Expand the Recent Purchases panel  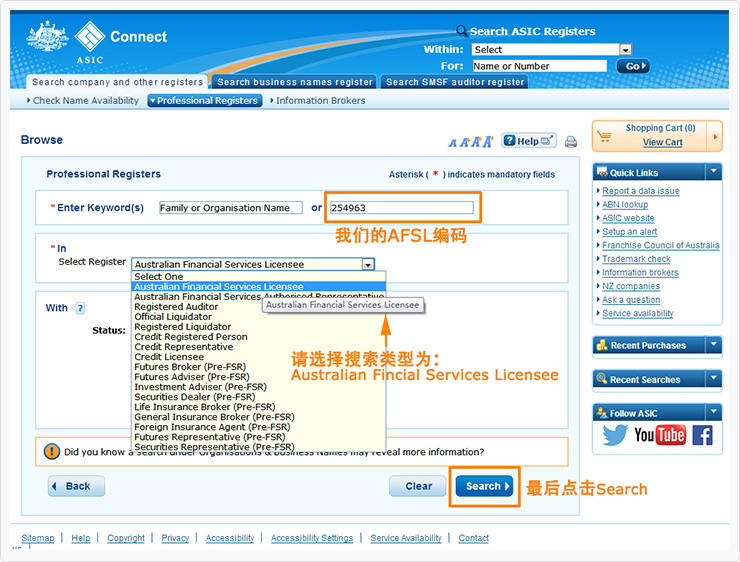point(714,344)
